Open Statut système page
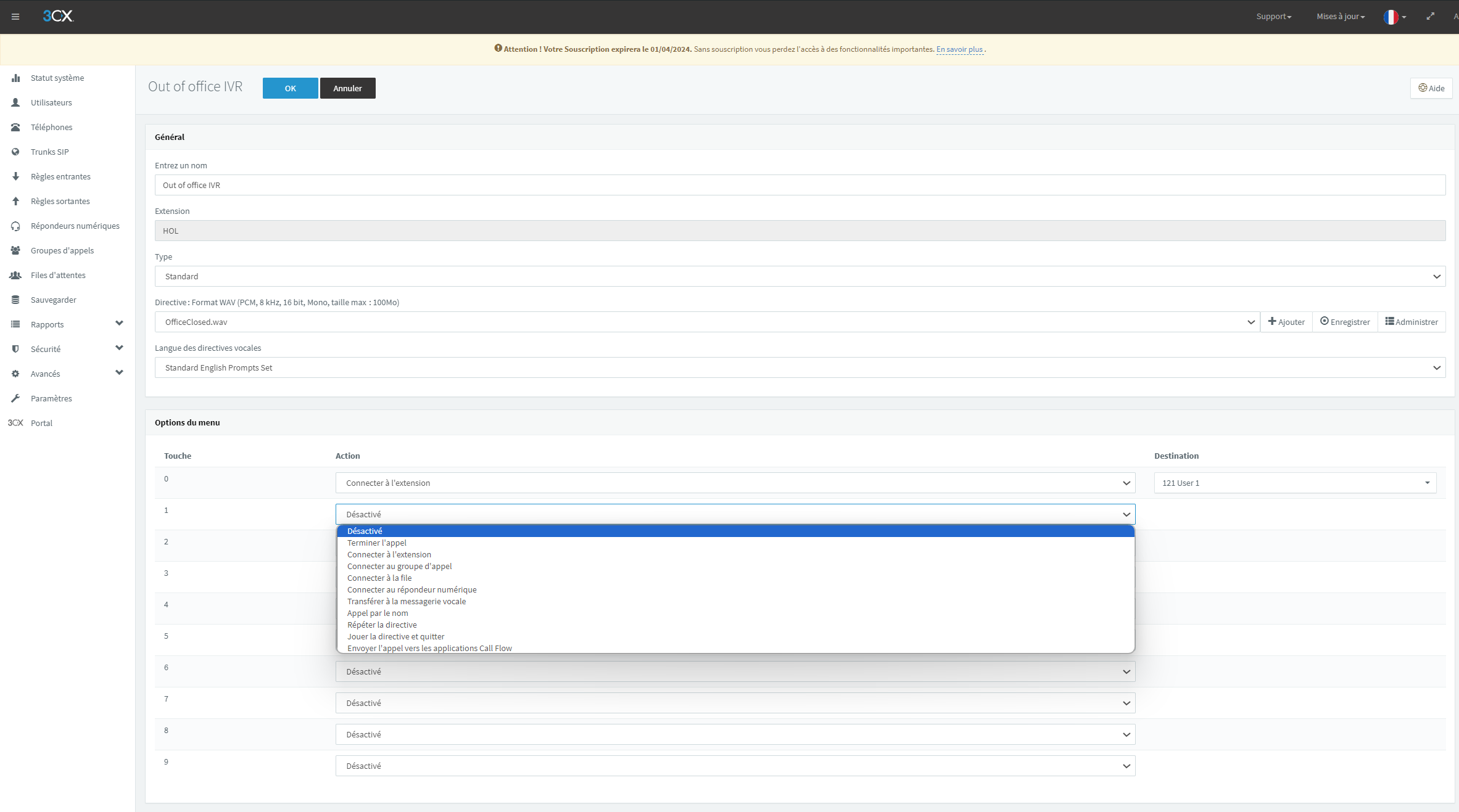The image size is (1459, 812). [57, 78]
